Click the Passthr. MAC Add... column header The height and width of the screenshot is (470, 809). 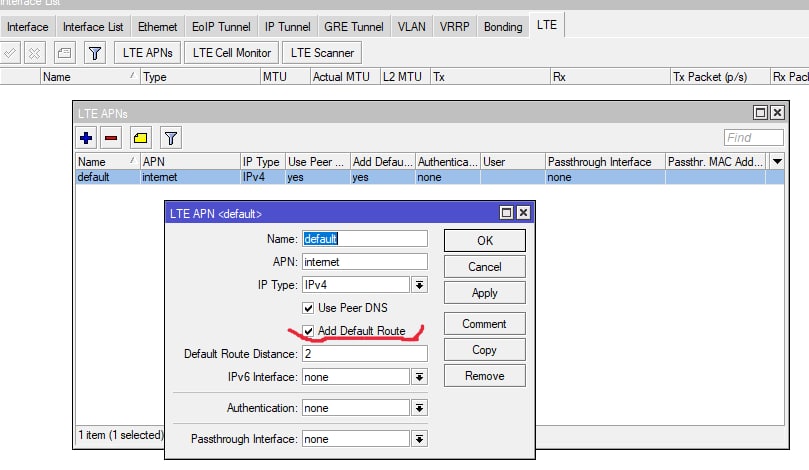[x=716, y=161]
